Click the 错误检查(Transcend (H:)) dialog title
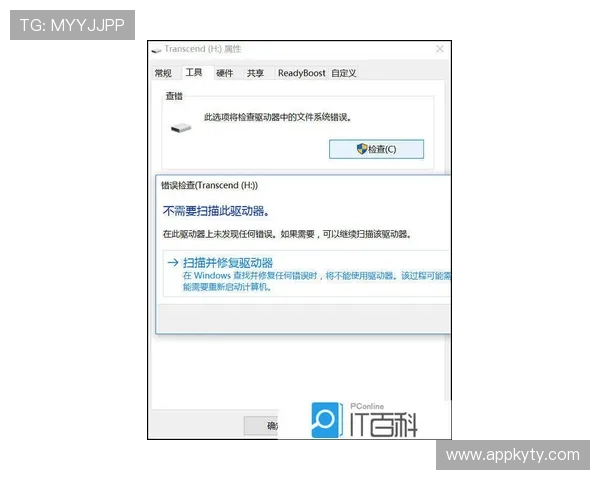Viewport: 600px width, 480px height. click(209, 186)
